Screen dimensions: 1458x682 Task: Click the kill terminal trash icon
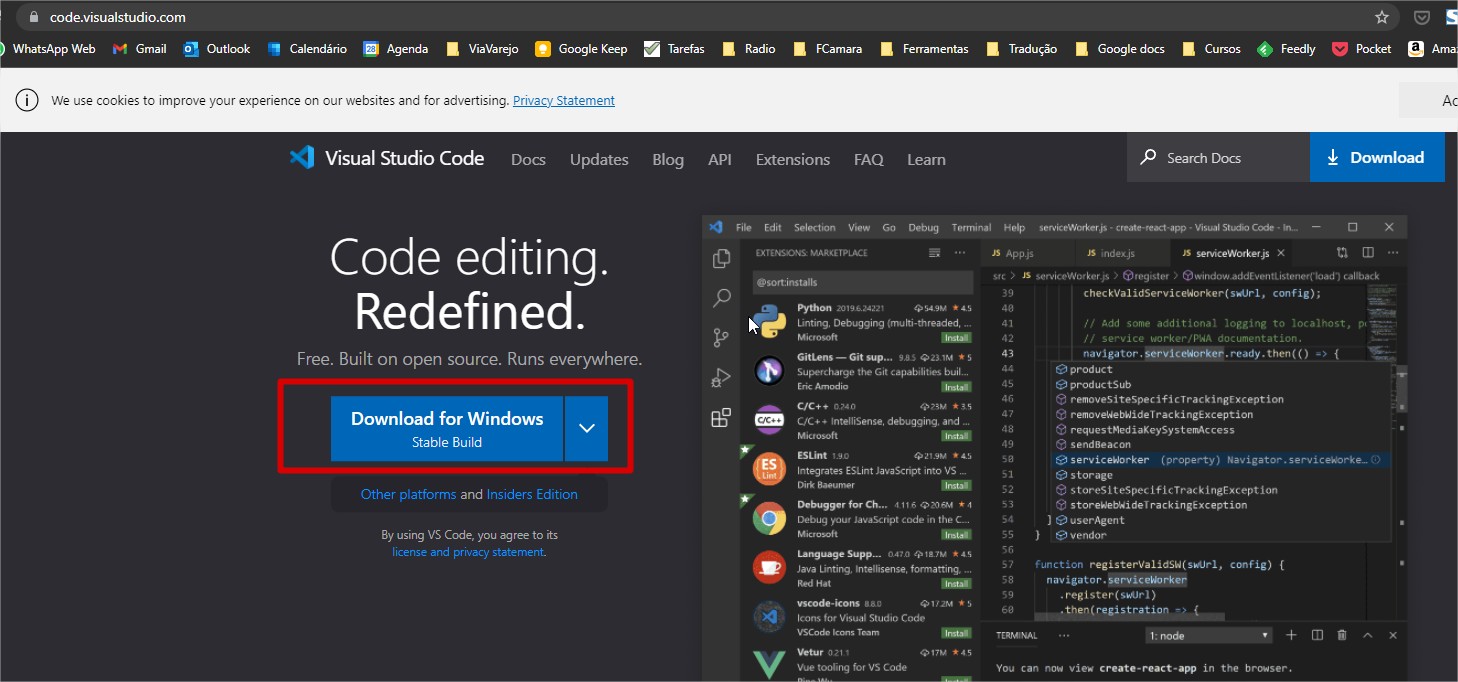(x=1342, y=635)
